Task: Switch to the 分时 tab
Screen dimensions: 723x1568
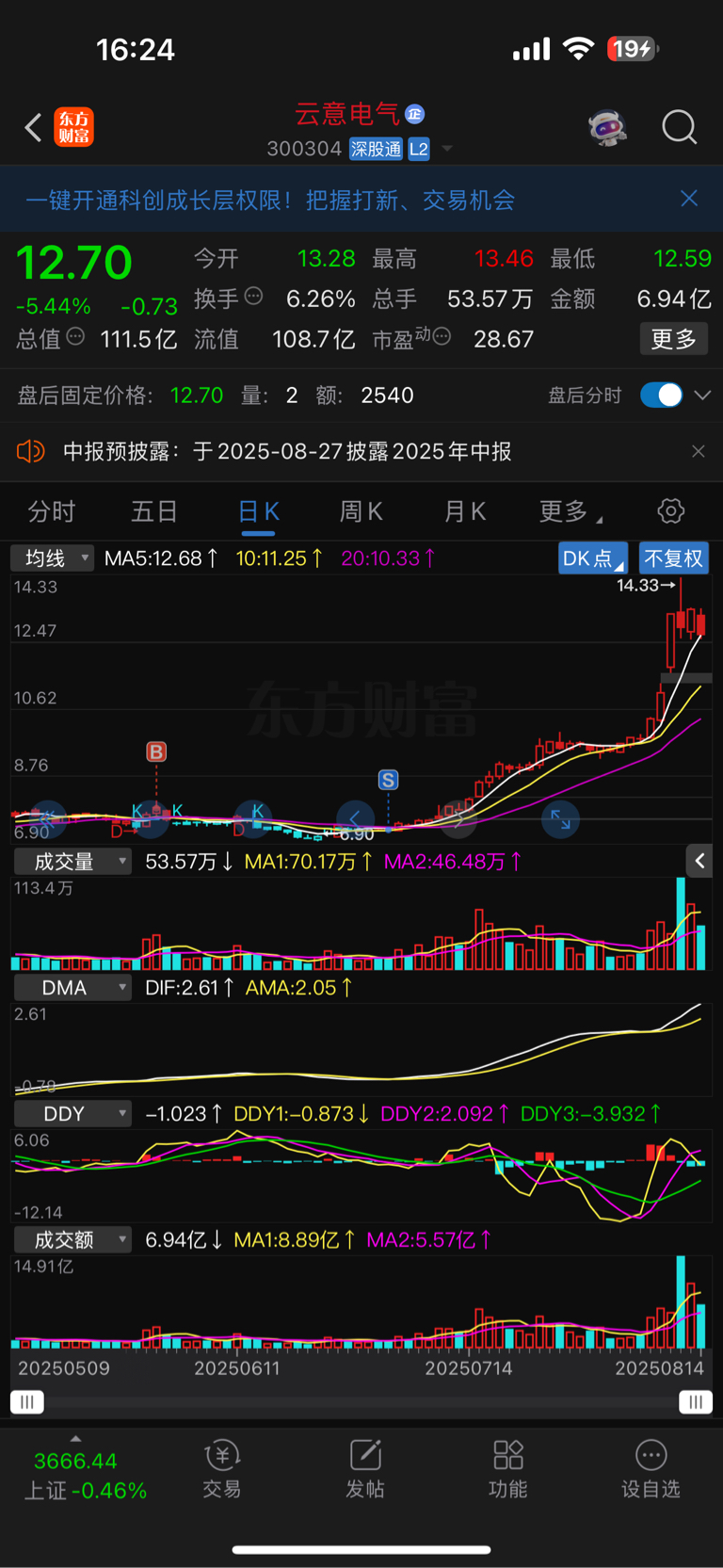Action: (52, 511)
